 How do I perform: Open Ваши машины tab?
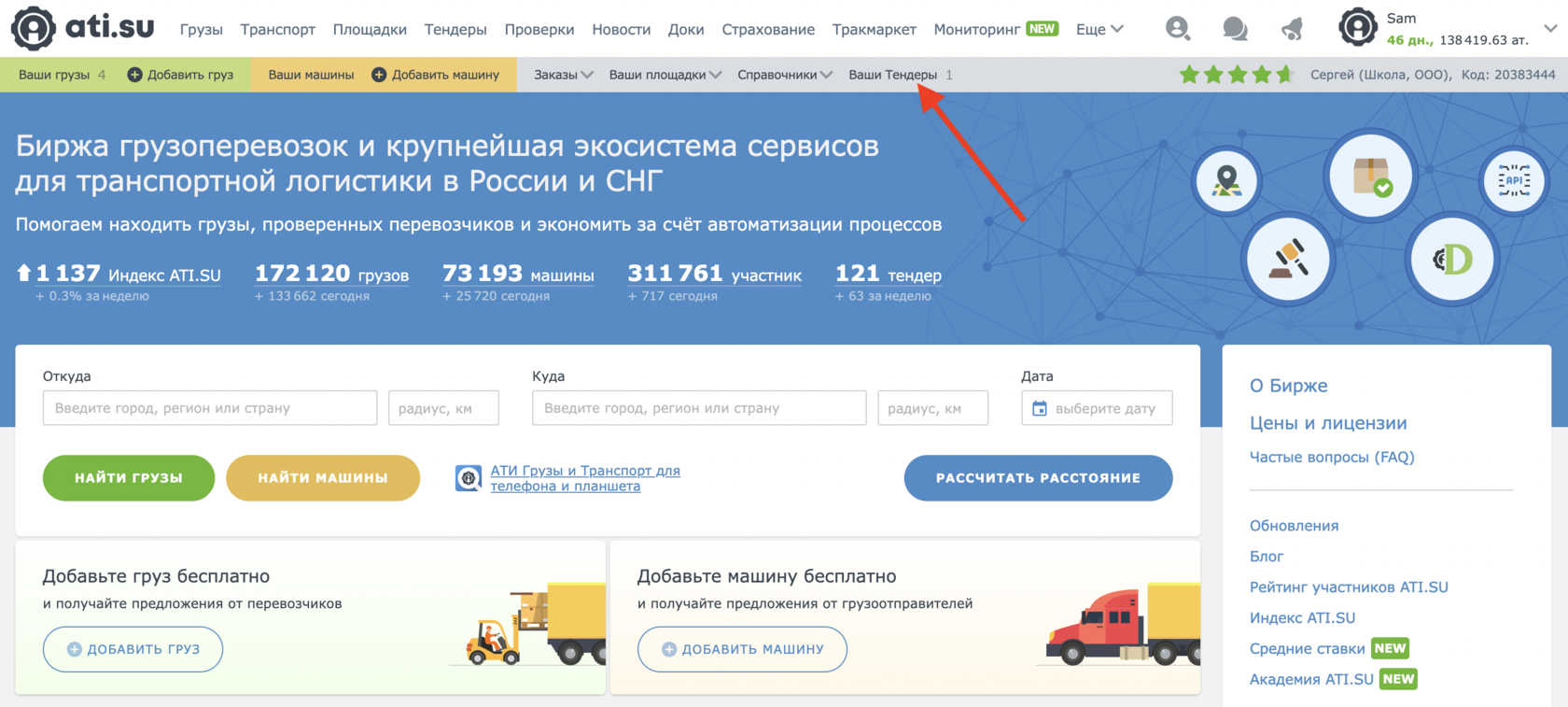(311, 75)
